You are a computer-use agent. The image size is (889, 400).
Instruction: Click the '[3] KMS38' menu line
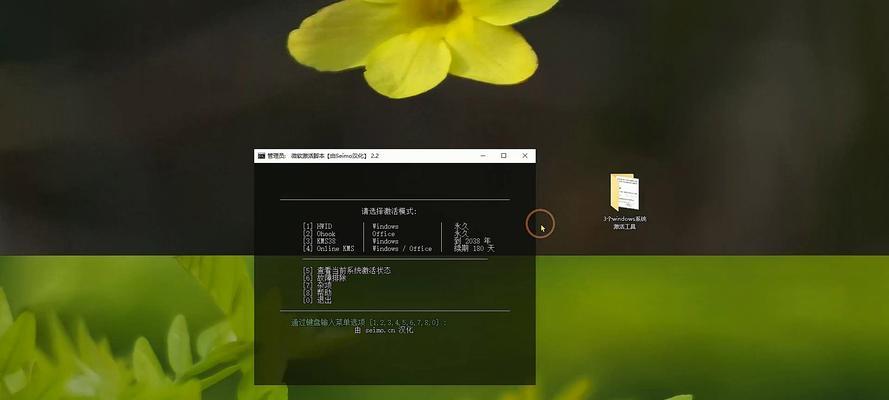tap(319, 241)
